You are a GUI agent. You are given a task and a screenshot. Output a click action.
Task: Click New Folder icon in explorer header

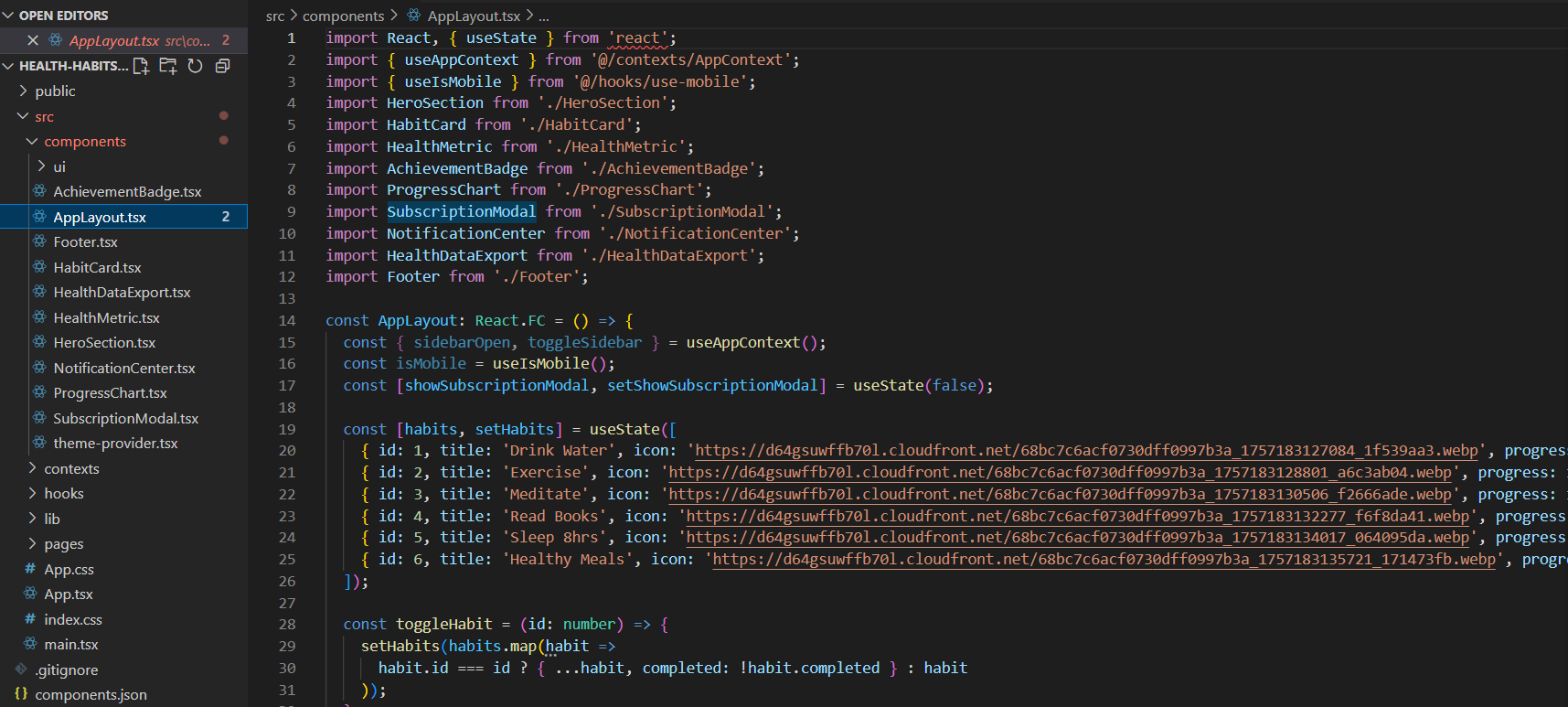pos(168,66)
